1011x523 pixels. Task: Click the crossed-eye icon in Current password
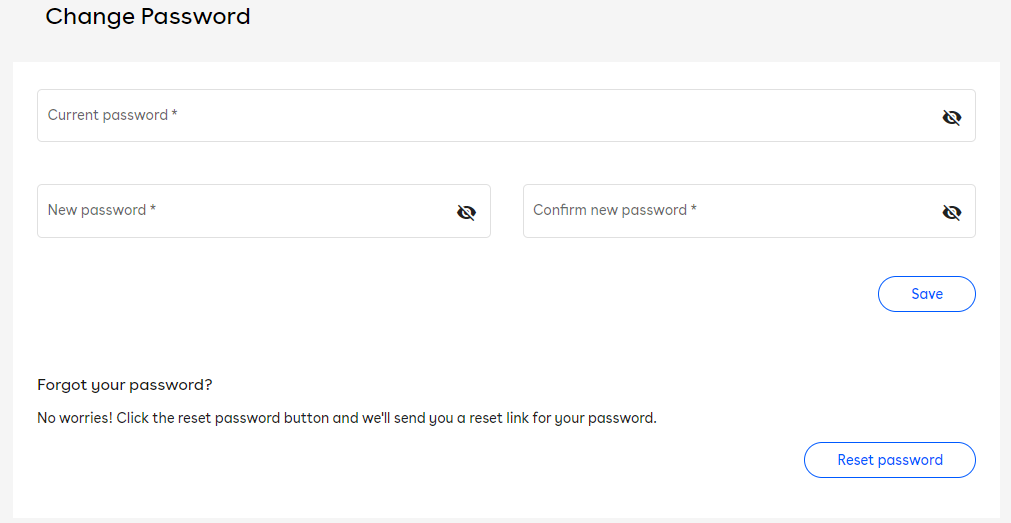(951, 117)
